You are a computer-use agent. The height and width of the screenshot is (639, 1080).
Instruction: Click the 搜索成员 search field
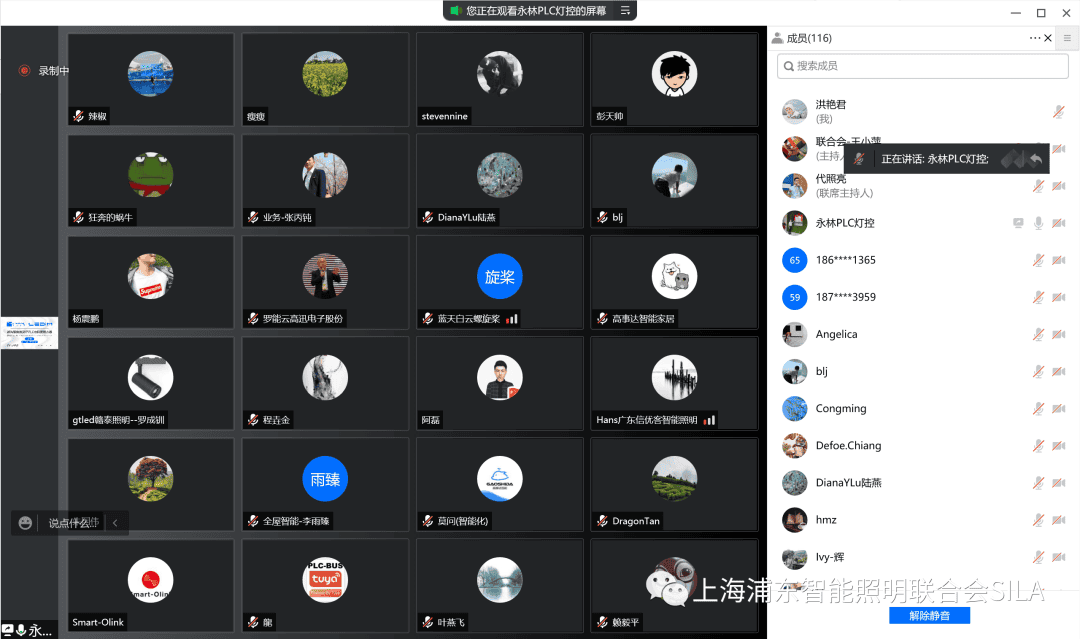[922, 66]
